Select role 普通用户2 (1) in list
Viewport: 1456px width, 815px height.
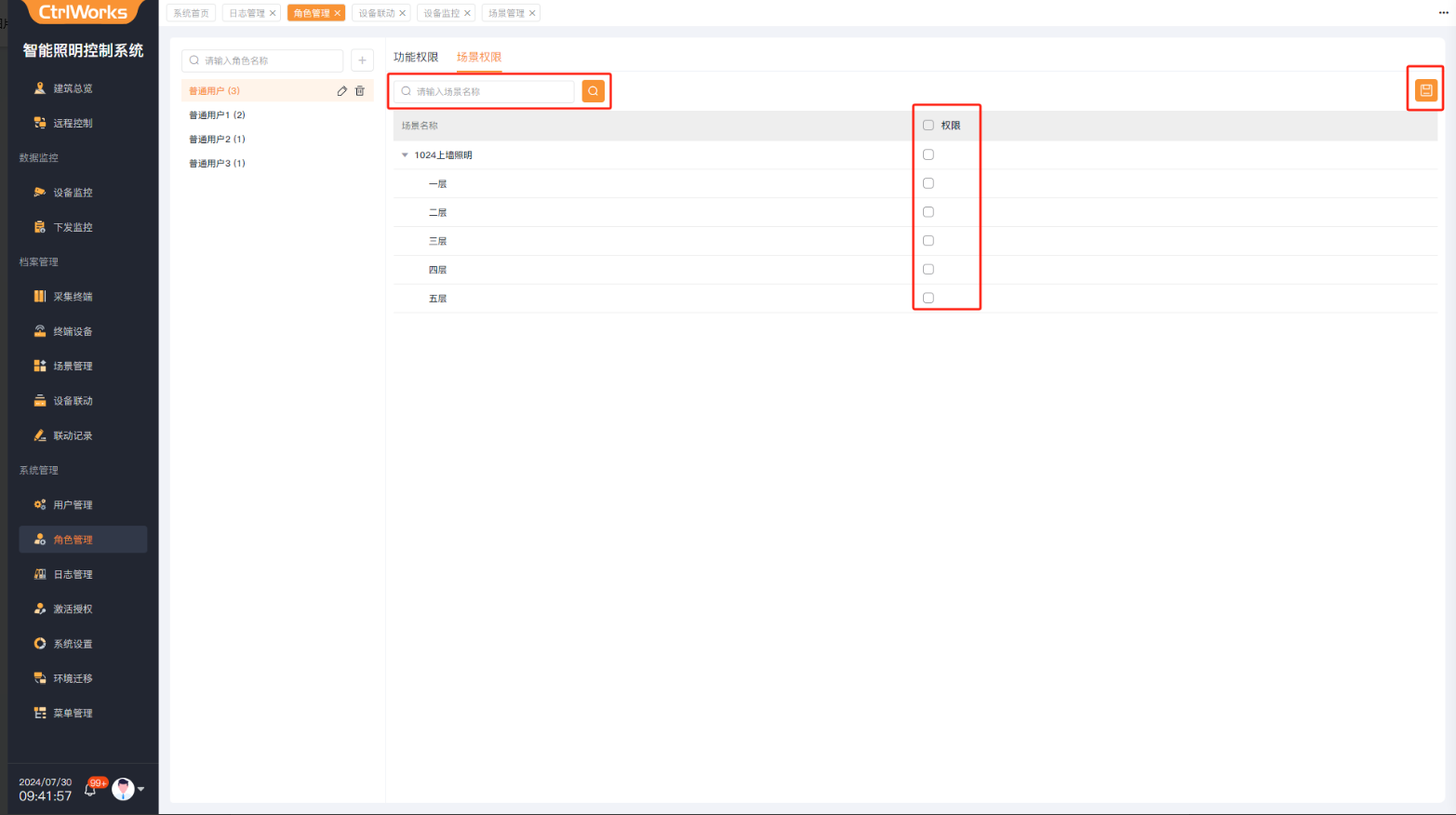pos(217,140)
